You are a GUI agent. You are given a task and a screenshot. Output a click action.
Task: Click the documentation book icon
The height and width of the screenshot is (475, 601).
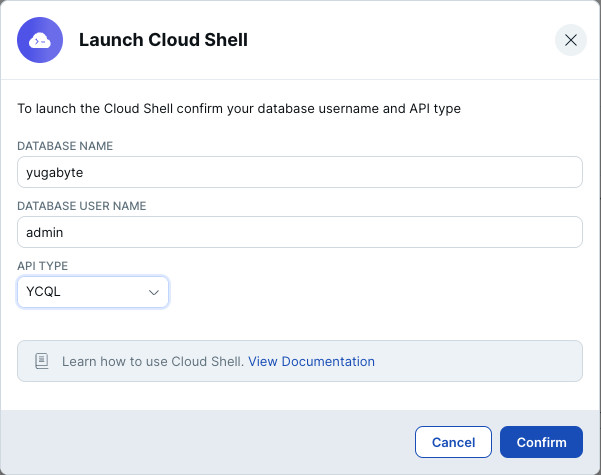click(42, 361)
